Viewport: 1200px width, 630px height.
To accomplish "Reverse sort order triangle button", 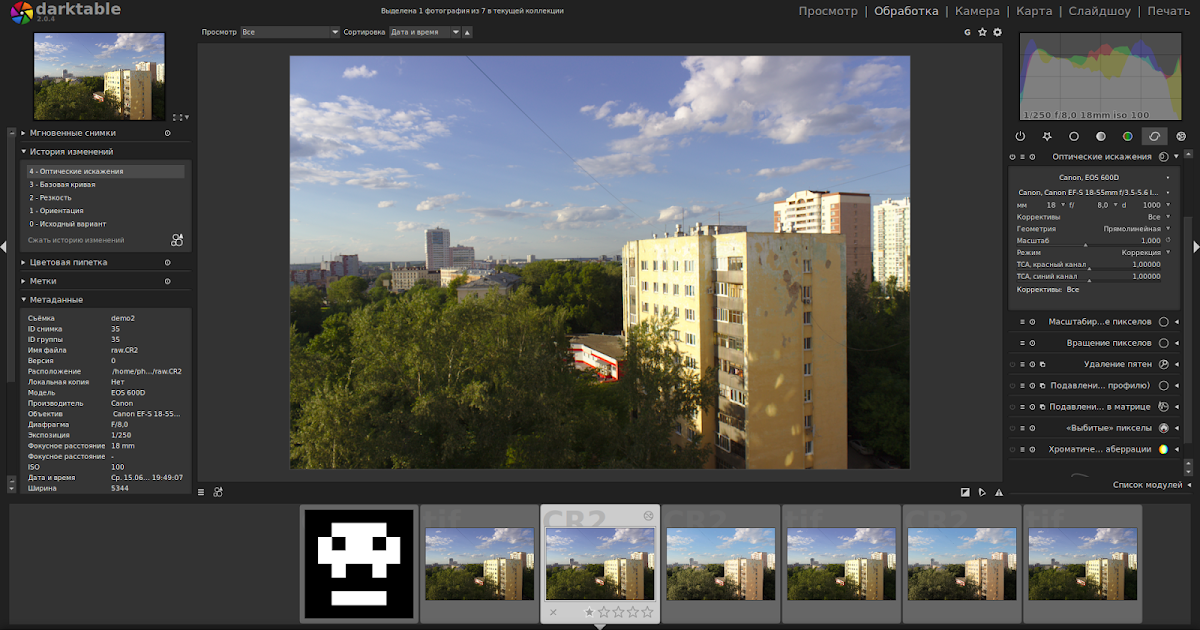I will (x=467, y=32).
